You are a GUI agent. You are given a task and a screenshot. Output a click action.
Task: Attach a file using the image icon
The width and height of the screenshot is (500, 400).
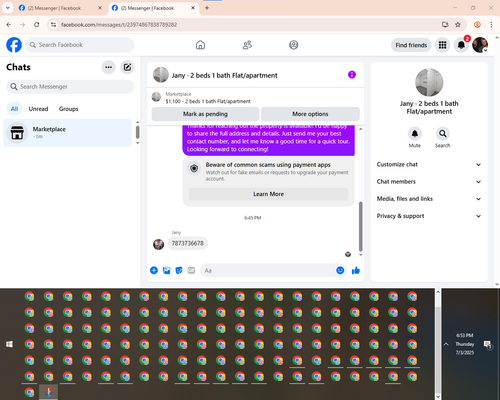tap(166, 270)
